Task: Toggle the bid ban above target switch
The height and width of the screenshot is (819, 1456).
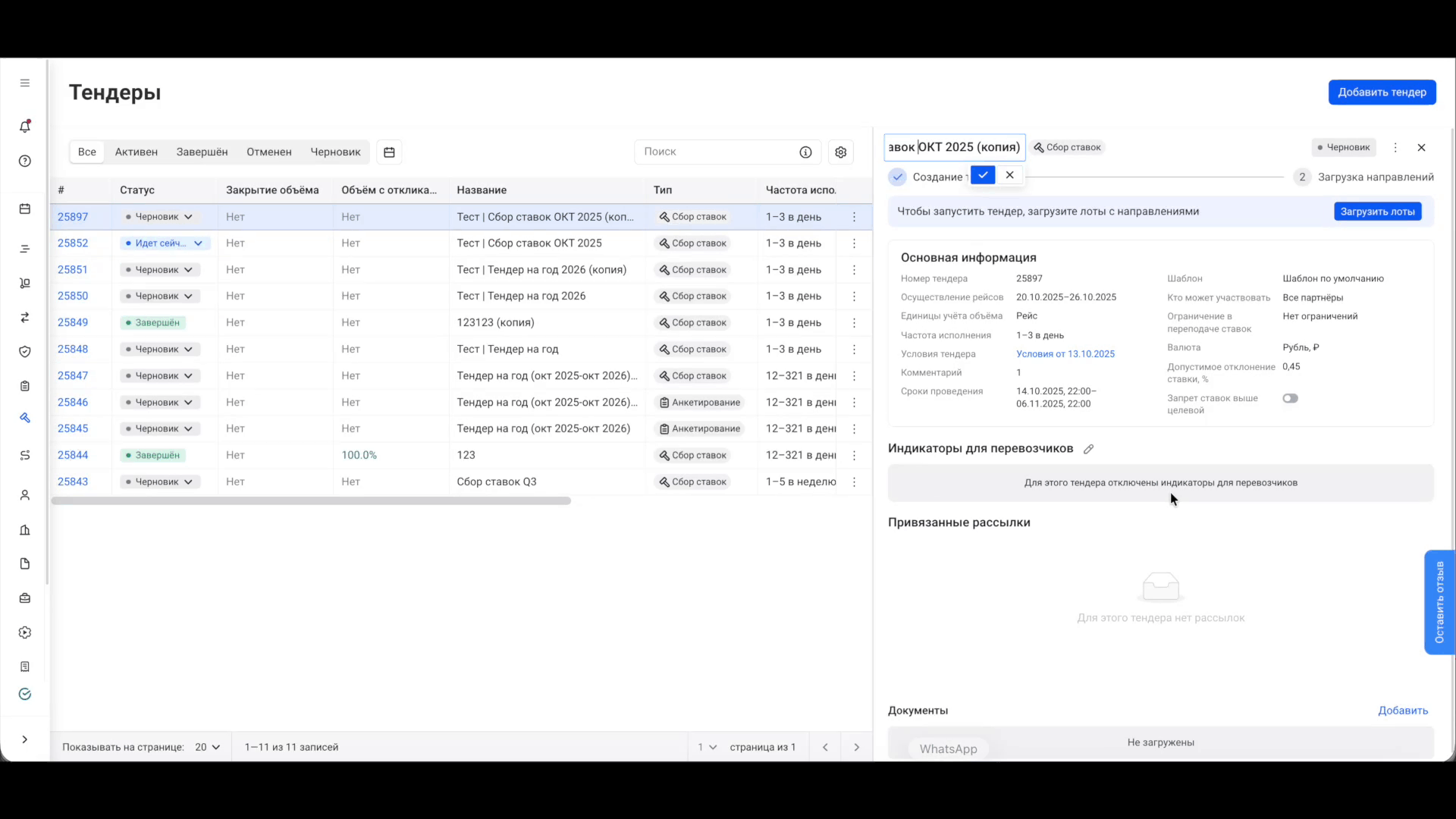Action: click(x=1290, y=398)
